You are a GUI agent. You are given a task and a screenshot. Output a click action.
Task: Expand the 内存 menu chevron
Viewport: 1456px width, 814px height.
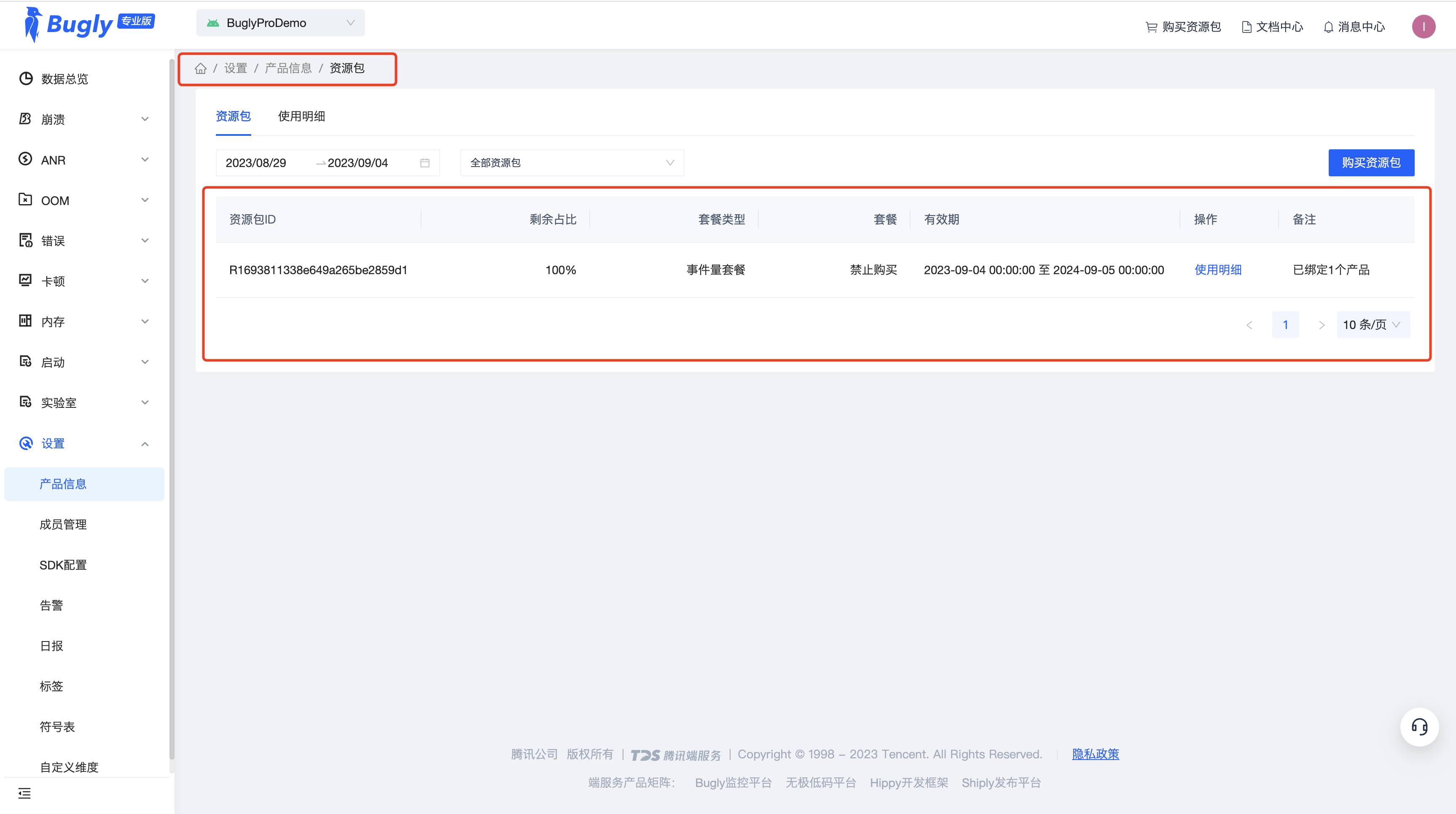click(x=145, y=321)
